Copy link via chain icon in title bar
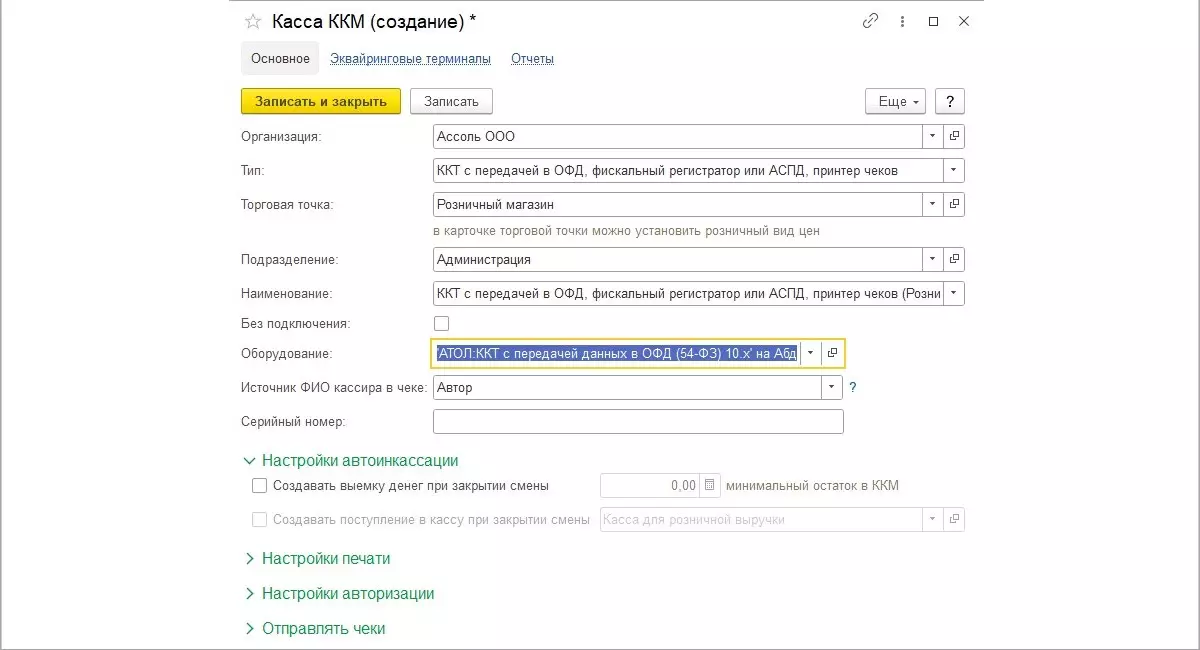This screenshot has height=650, width=1200. [871, 21]
